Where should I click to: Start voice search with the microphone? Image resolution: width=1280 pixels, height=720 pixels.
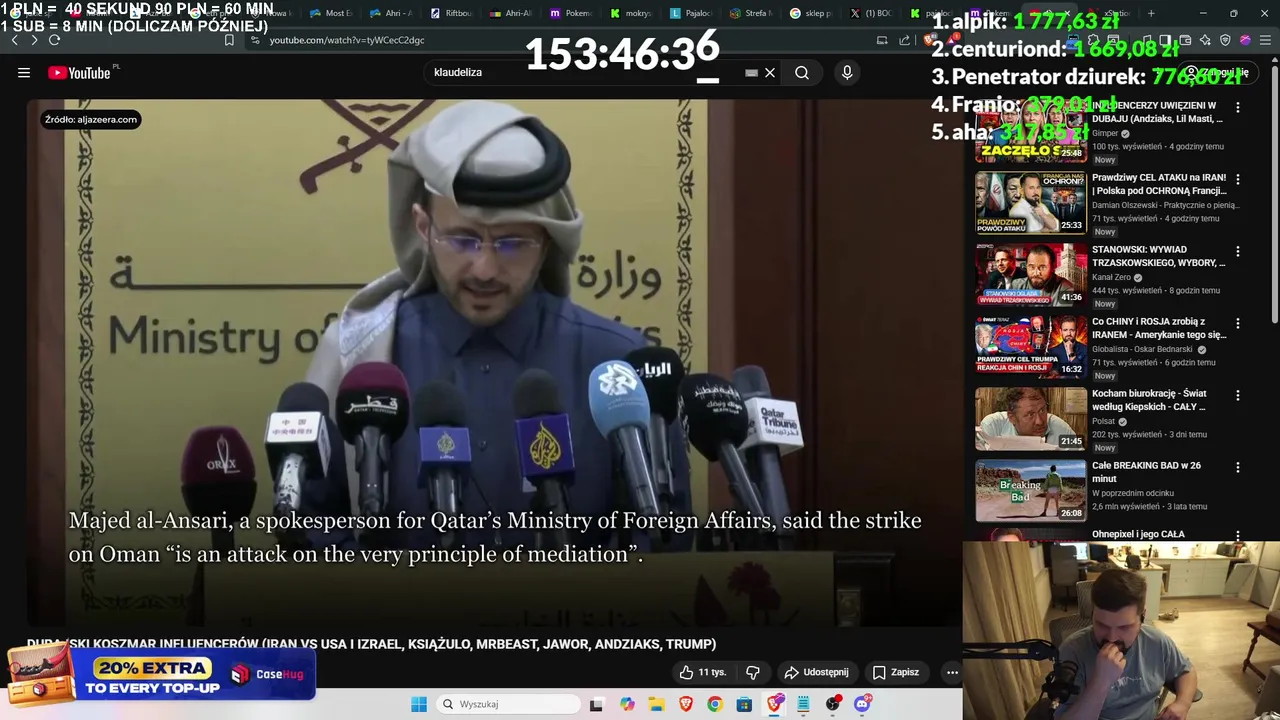847,72
